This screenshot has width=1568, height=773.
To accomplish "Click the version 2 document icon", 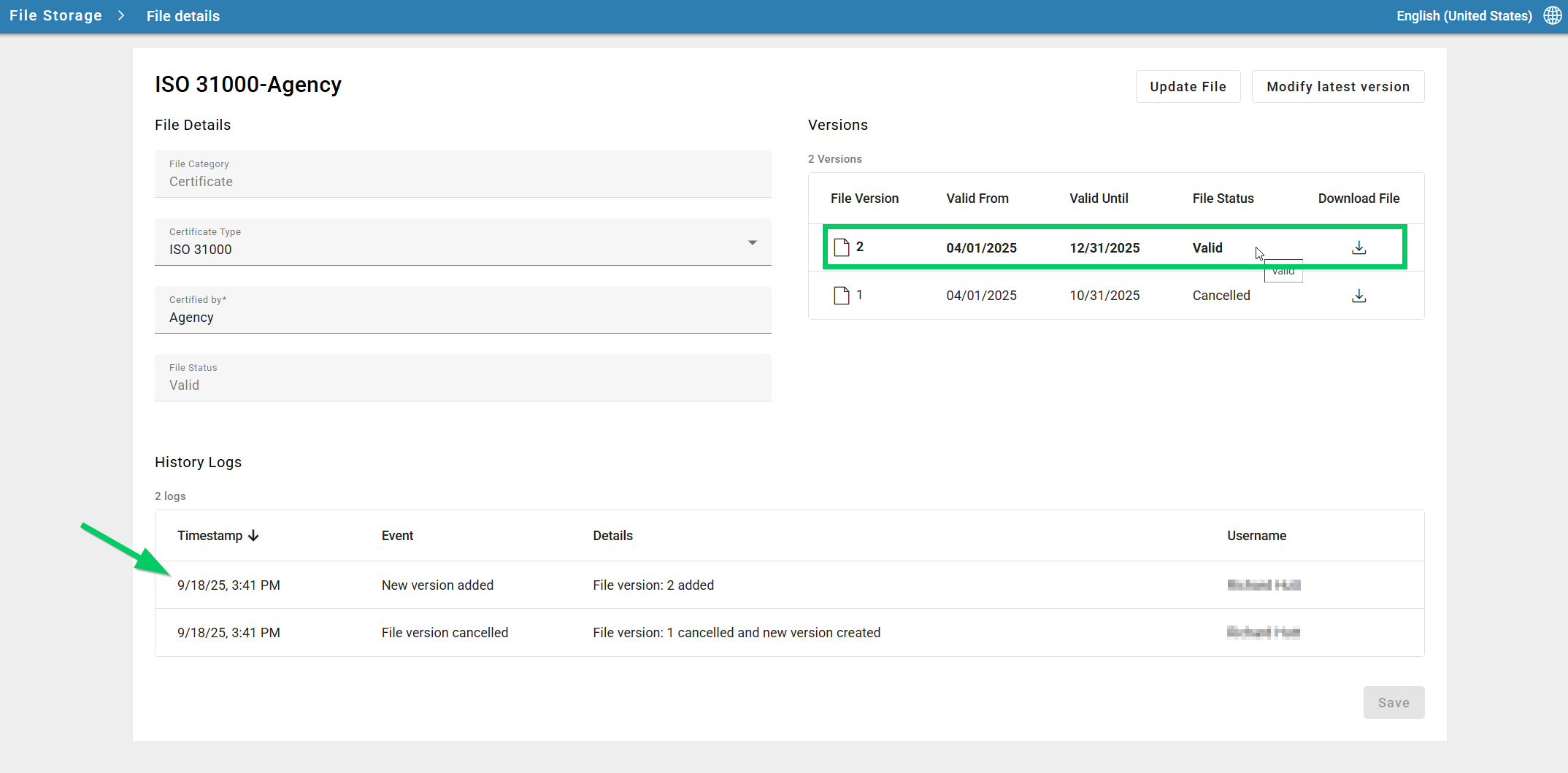I will [842, 248].
